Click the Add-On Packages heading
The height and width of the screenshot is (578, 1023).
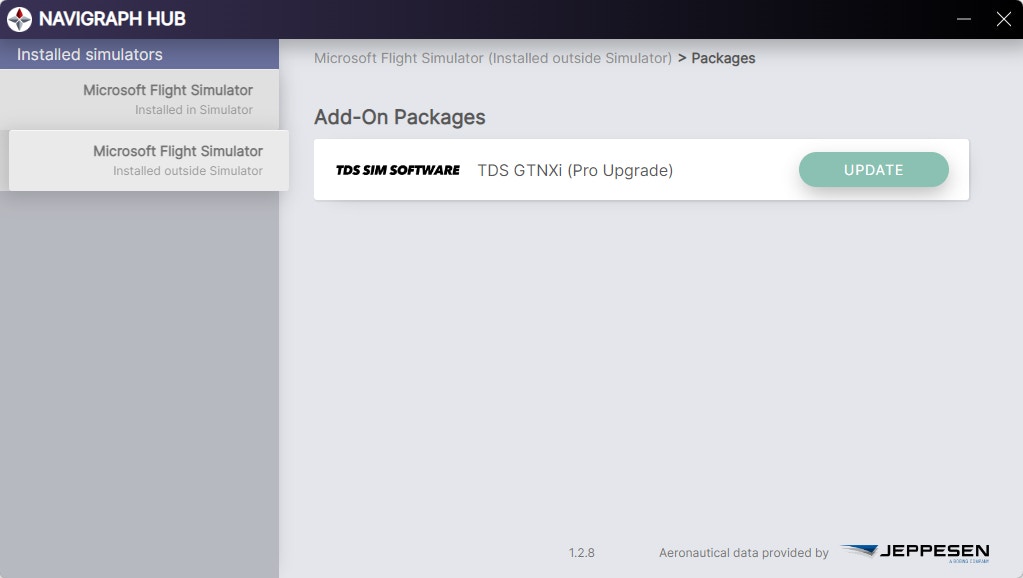[399, 117]
